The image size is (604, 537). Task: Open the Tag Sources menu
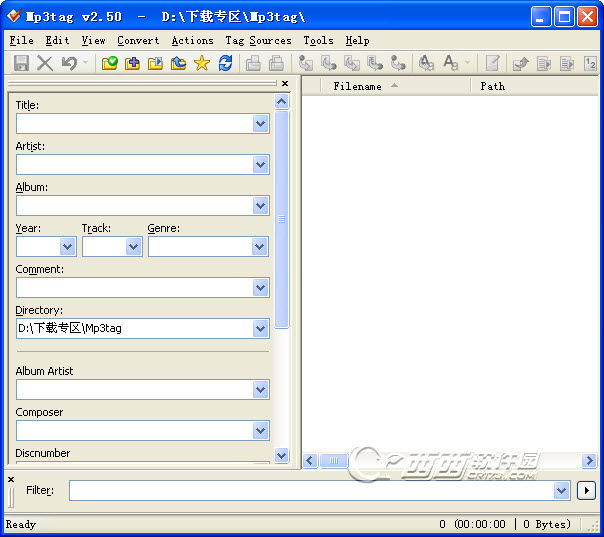(x=258, y=41)
